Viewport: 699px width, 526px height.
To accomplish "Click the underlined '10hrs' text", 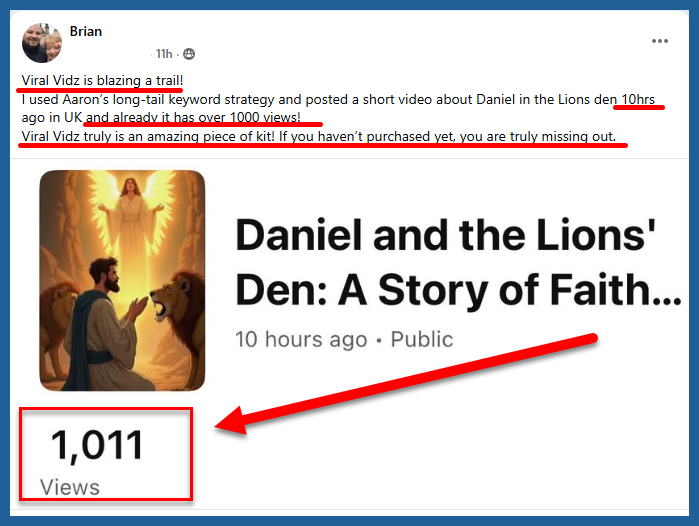I will pyautogui.click(x=638, y=99).
